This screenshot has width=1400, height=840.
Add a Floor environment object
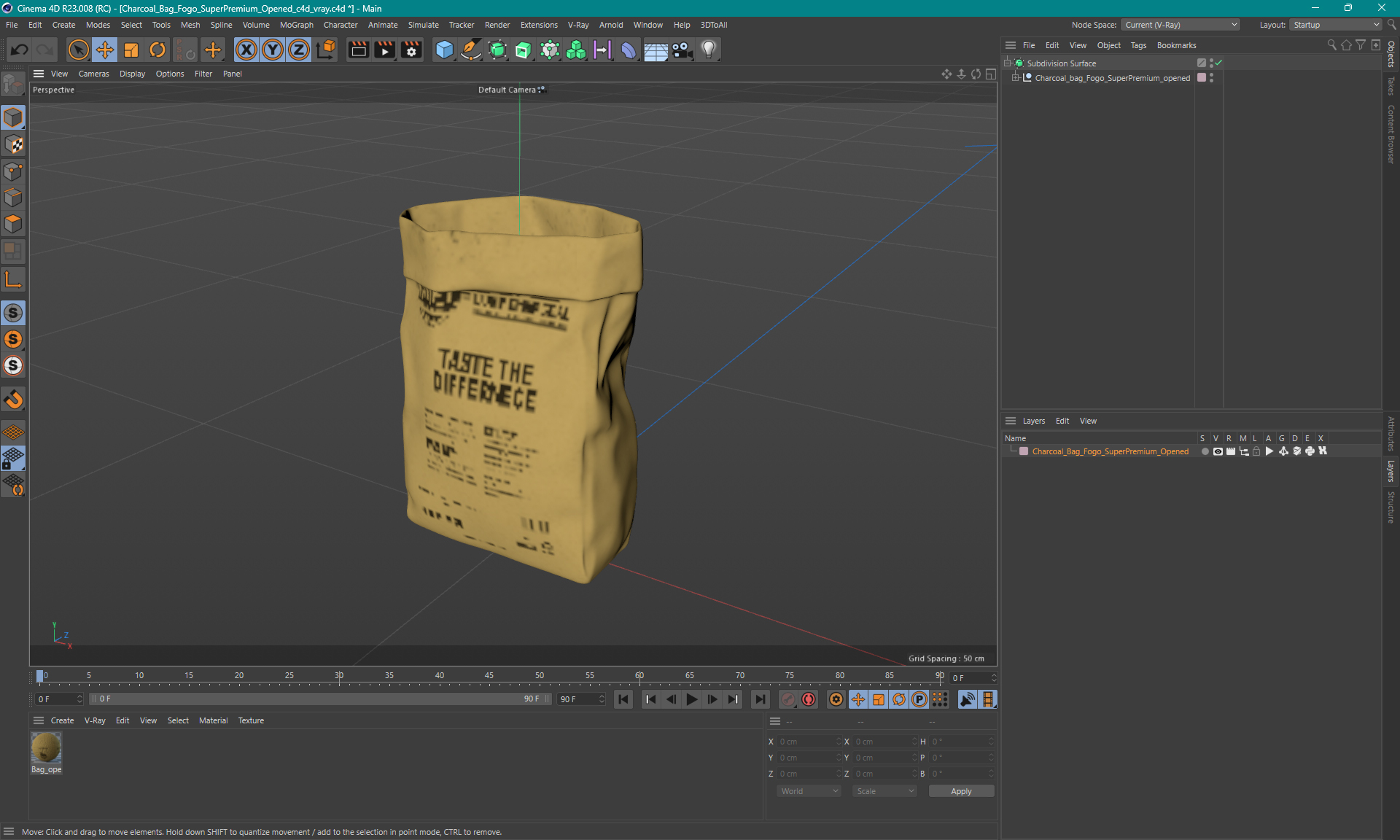[656, 50]
